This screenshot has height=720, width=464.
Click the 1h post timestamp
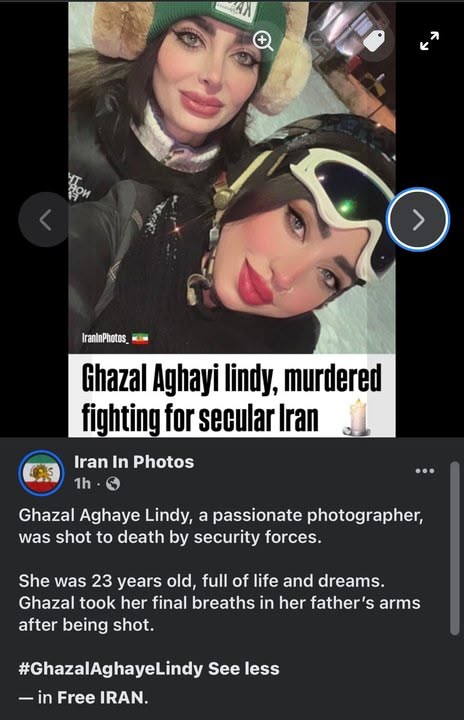click(x=83, y=484)
